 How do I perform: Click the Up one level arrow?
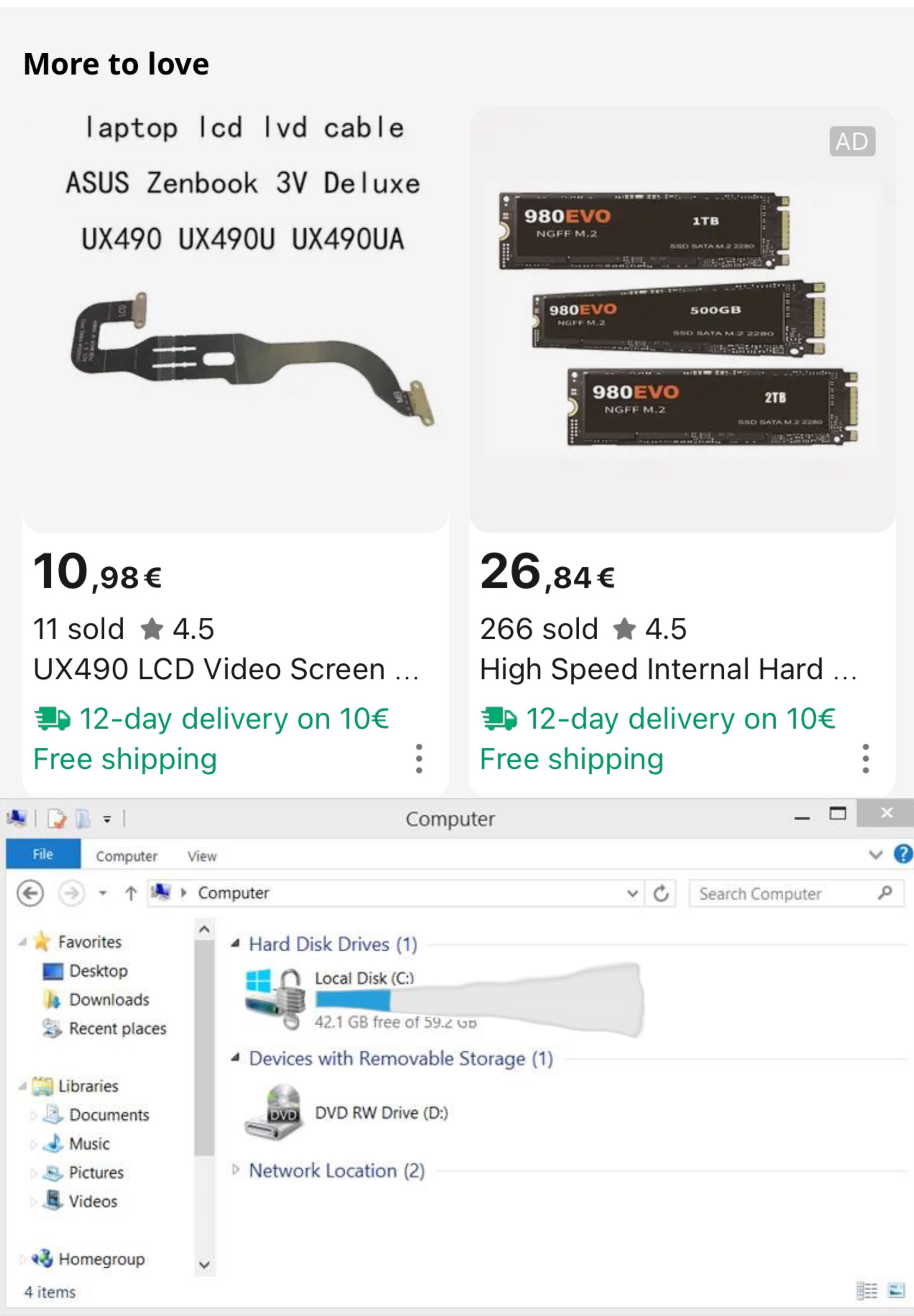point(131,893)
